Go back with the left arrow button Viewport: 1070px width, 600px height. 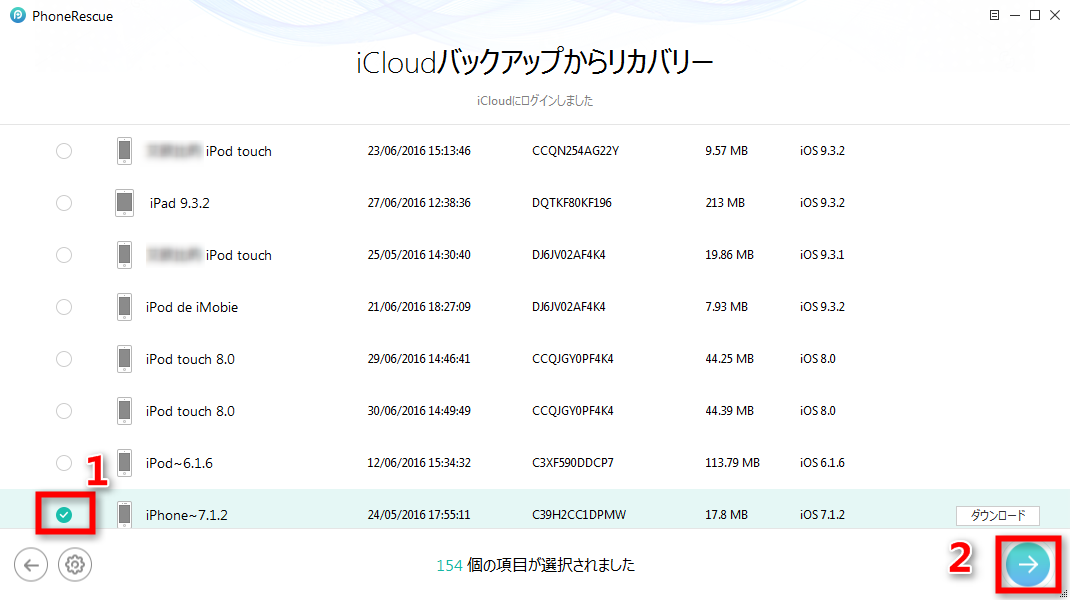31,565
